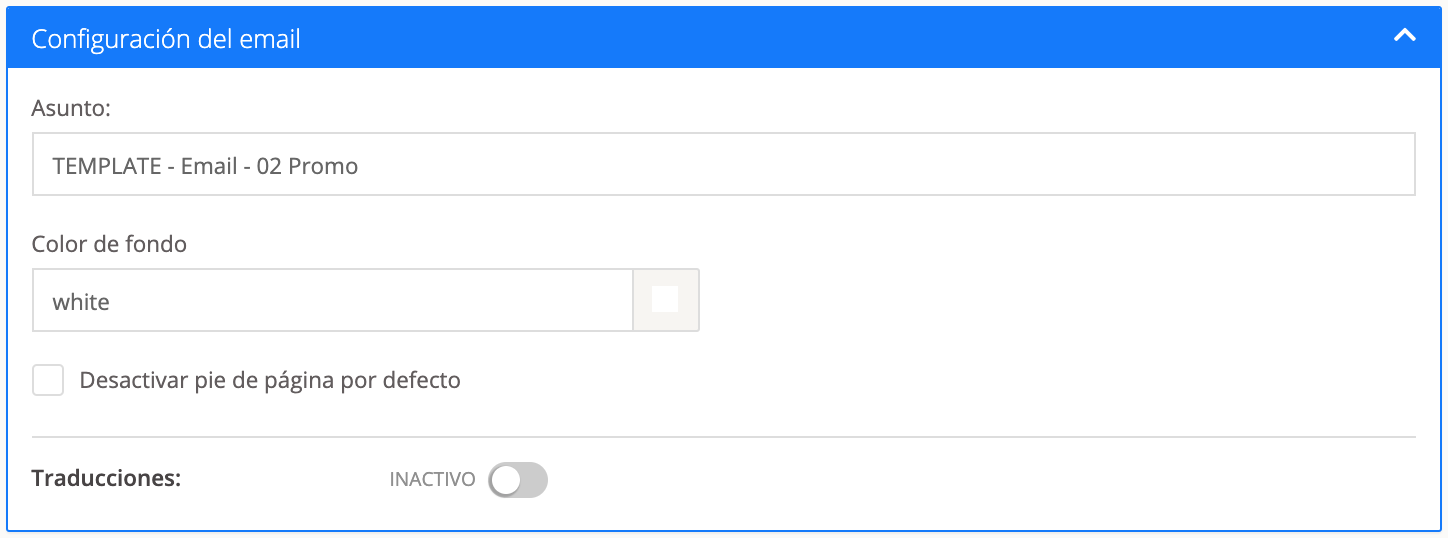Toggle the email configuration section arrow icon
Viewport: 1448px width, 538px height.
coord(1404,36)
